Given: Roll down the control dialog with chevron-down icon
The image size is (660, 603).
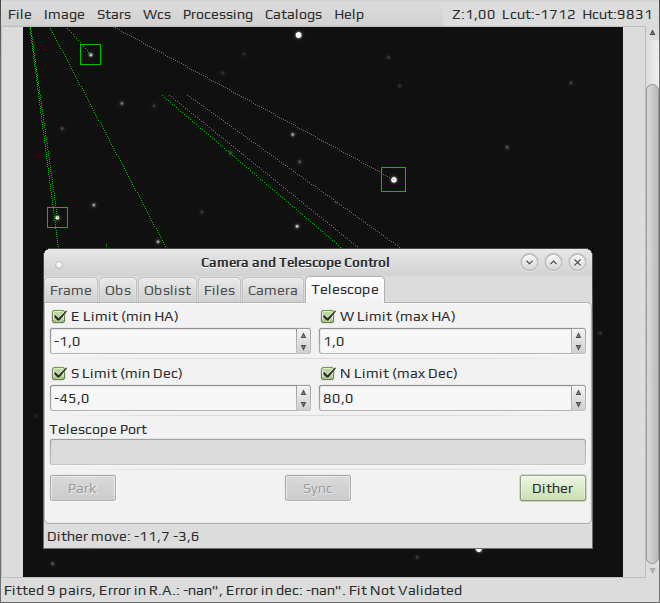Looking at the screenshot, I should click(530, 263).
